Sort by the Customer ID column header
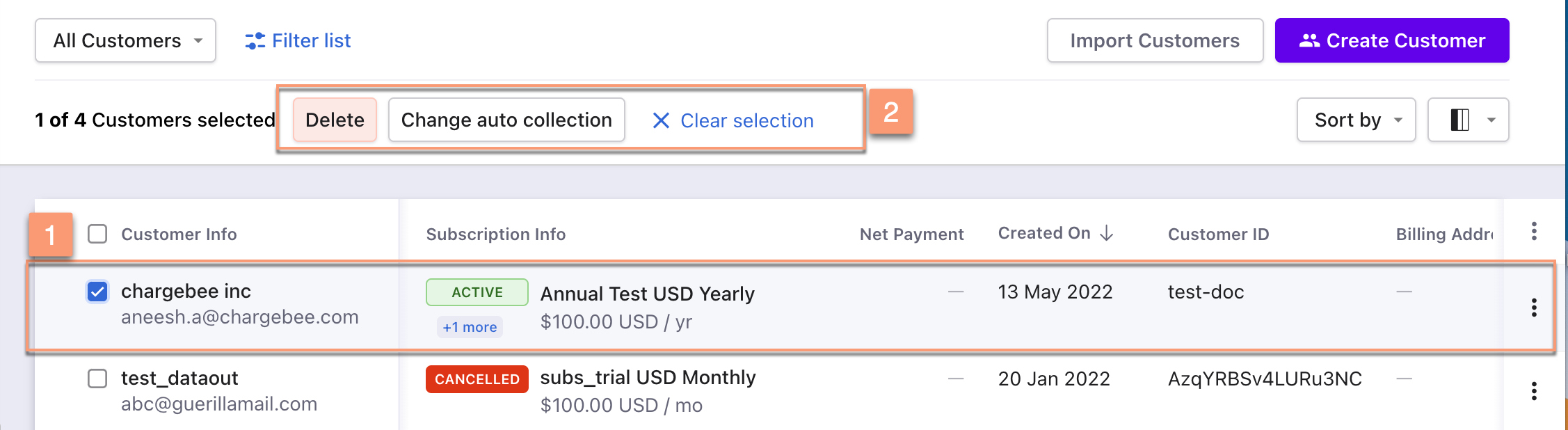 (x=1218, y=234)
